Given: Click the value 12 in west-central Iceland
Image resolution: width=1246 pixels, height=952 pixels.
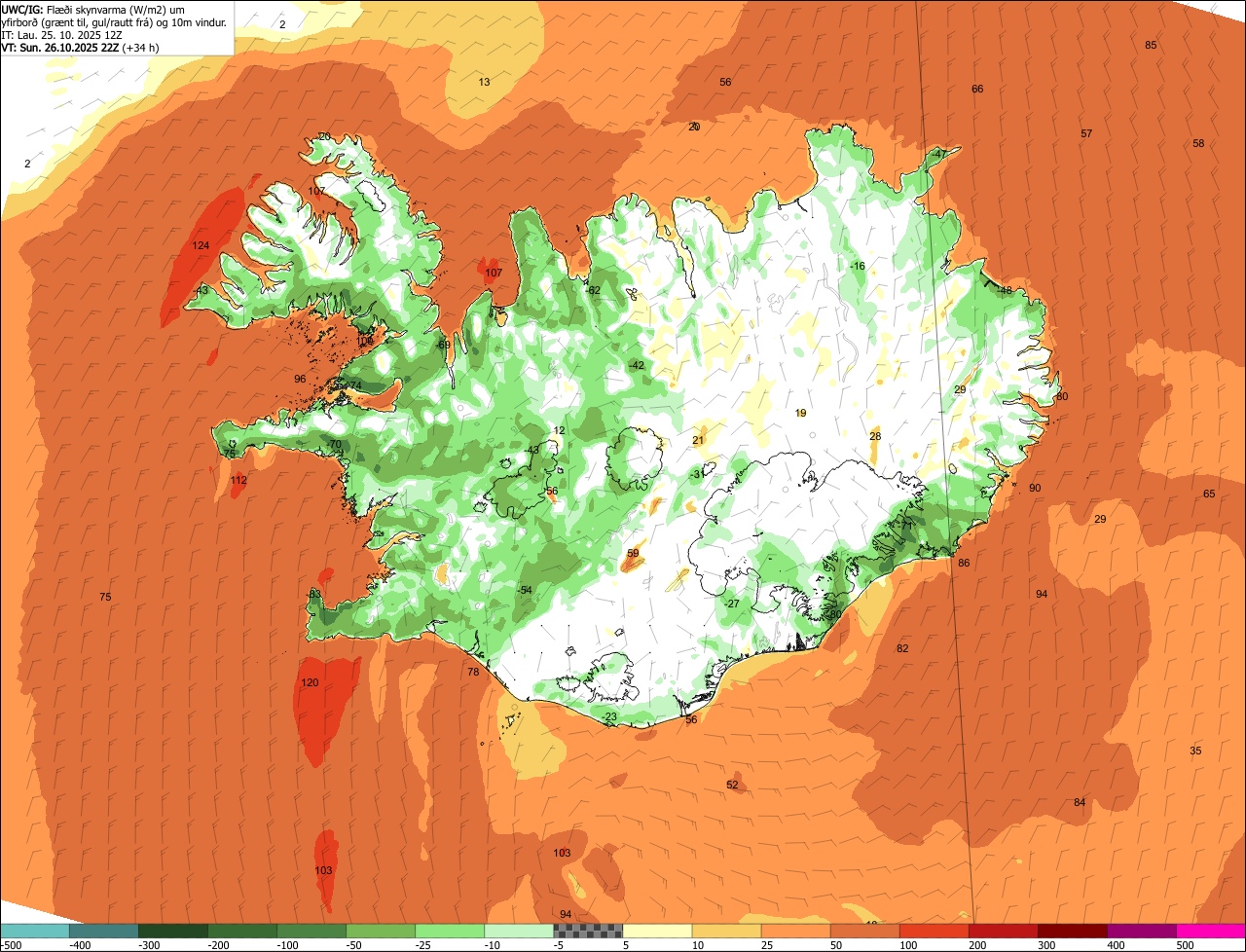Looking at the screenshot, I should tap(559, 431).
